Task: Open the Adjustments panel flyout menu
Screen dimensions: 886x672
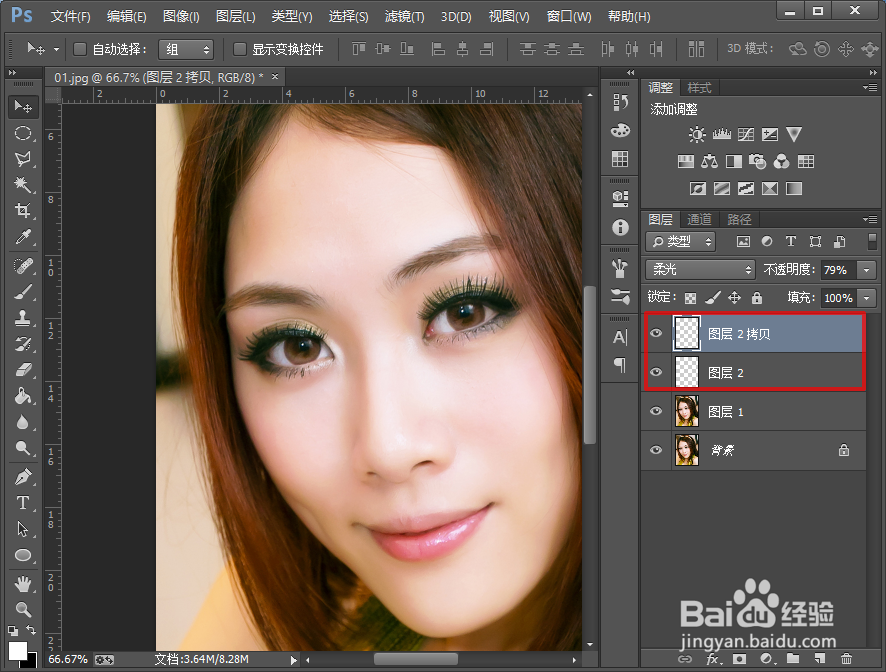Action: [x=870, y=88]
